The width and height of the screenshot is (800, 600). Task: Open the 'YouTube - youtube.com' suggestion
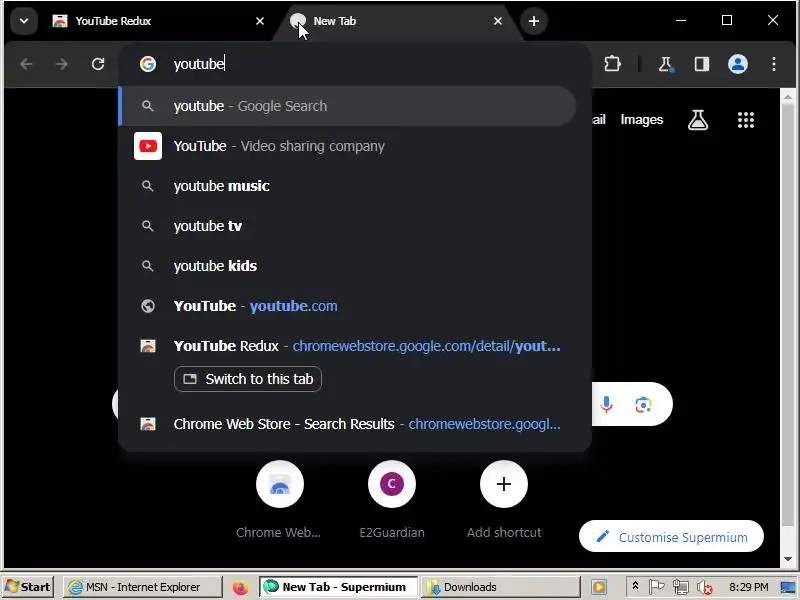tap(348, 306)
